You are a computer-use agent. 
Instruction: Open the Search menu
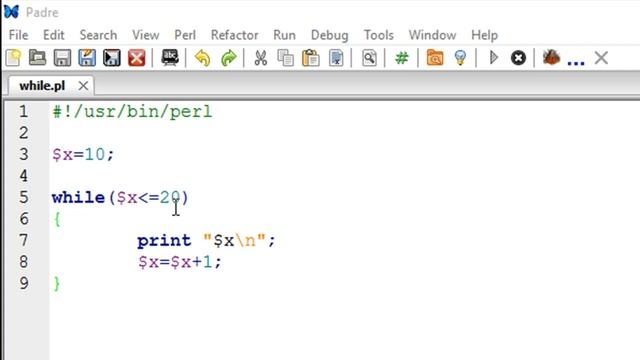pos(98,35)
